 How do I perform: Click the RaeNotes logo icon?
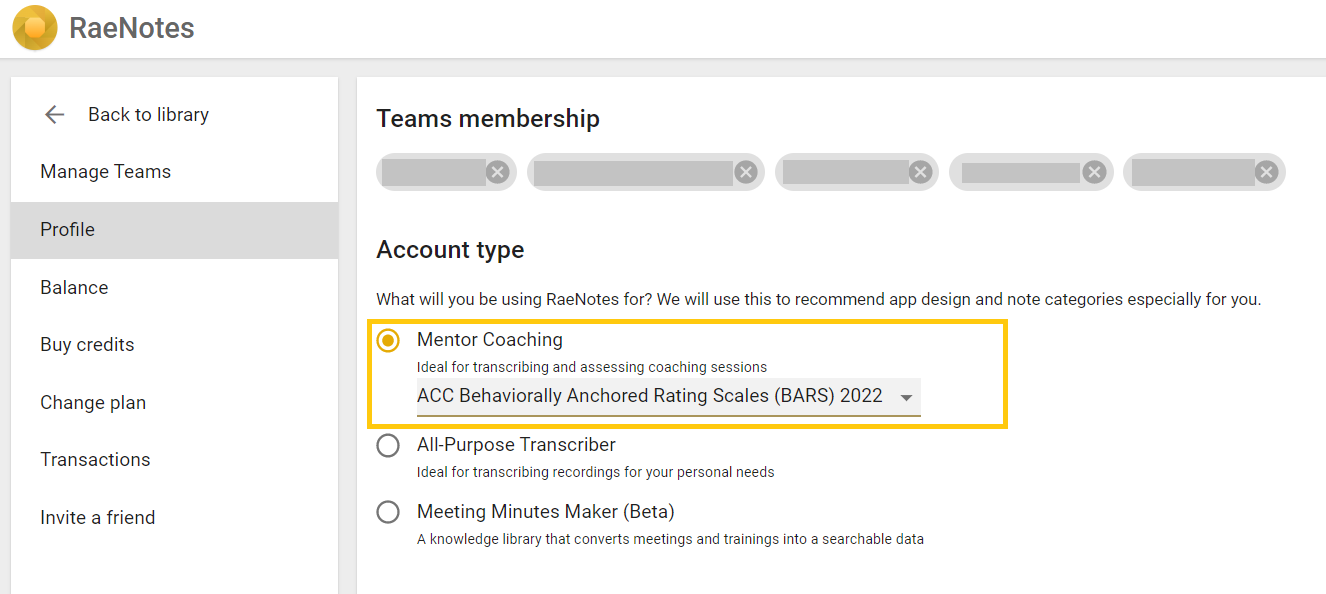[35, 28]
